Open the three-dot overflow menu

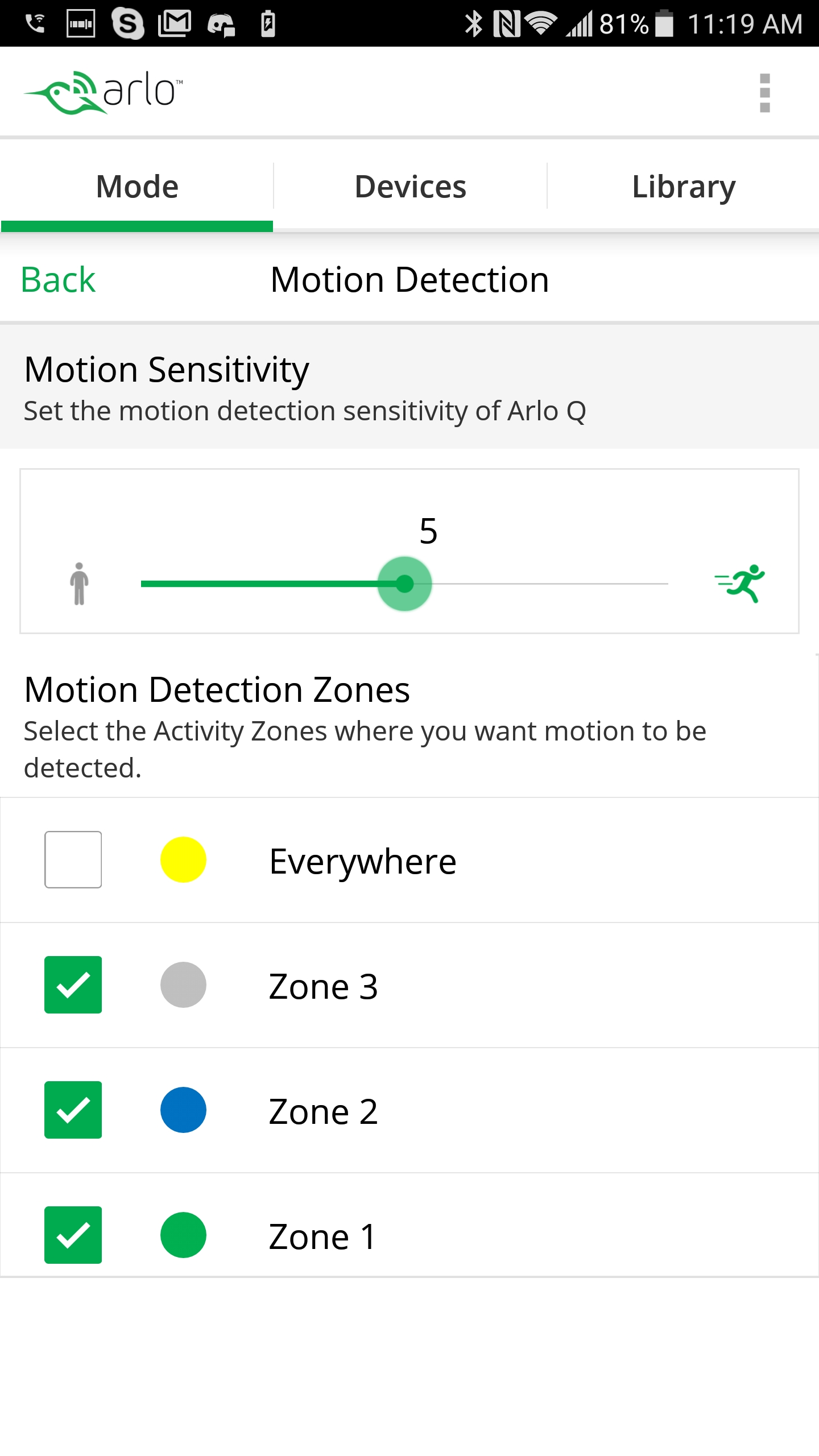tap(764, 93)
